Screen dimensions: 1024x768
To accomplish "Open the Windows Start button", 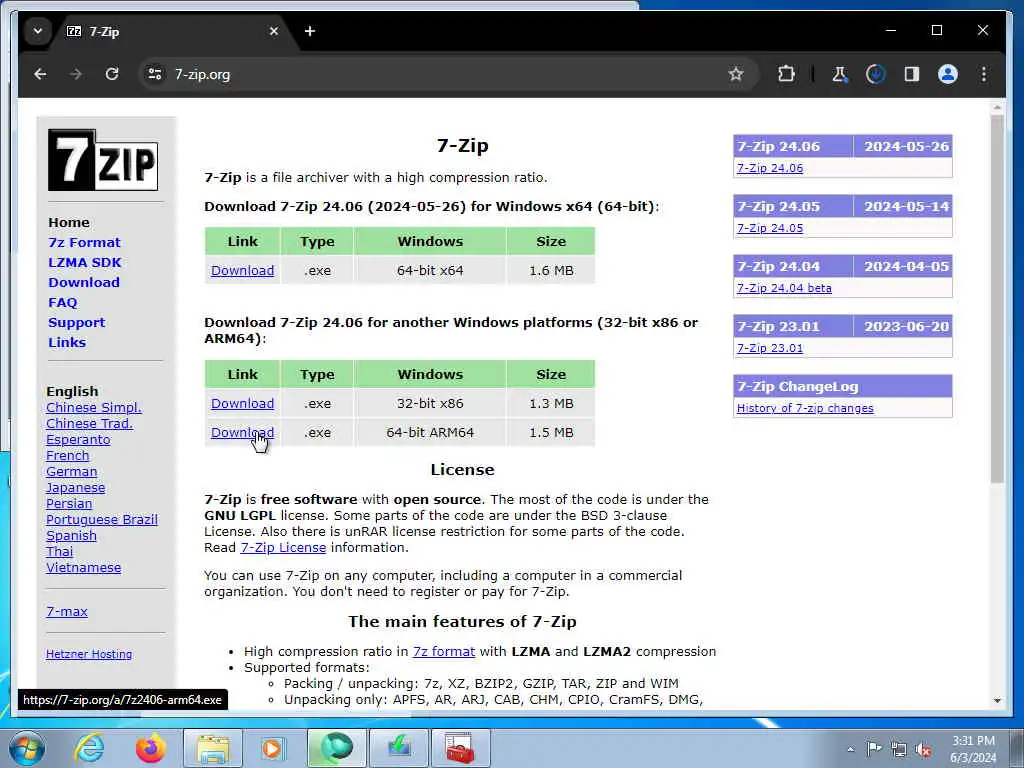I will (27, 748).
